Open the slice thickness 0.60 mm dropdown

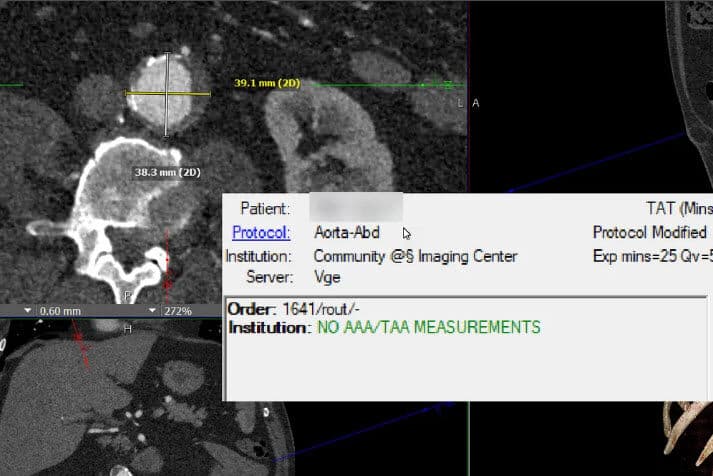pyautogui.click(x=28, y=311)
